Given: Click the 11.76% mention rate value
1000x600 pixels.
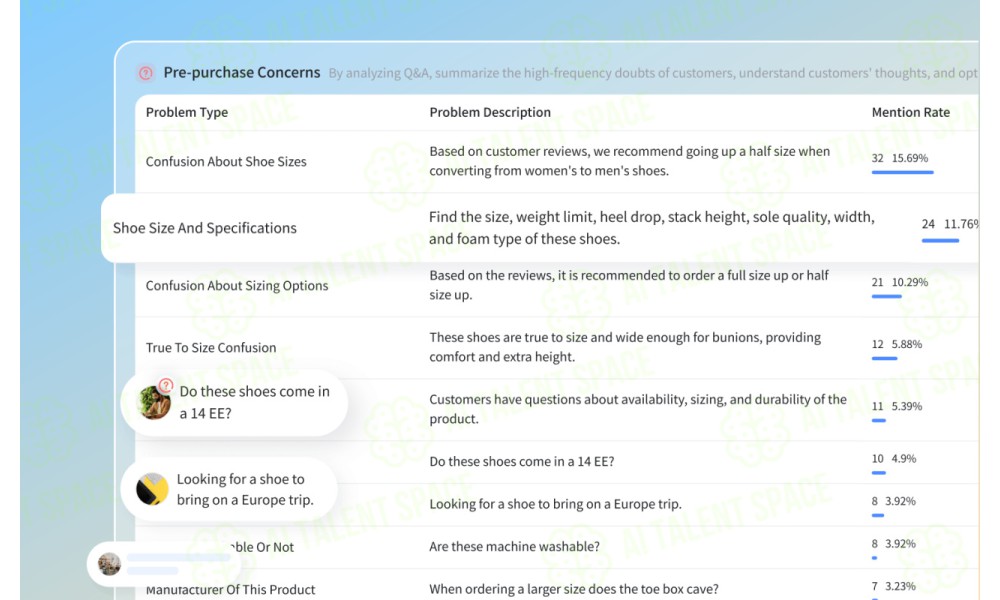Looking at the screenshot, I should coord(961,224).
